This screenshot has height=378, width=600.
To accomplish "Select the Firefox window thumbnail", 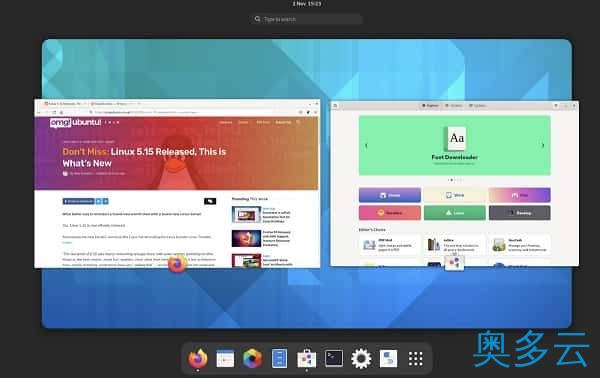I will pyautogui.click(x=177, y=183).
